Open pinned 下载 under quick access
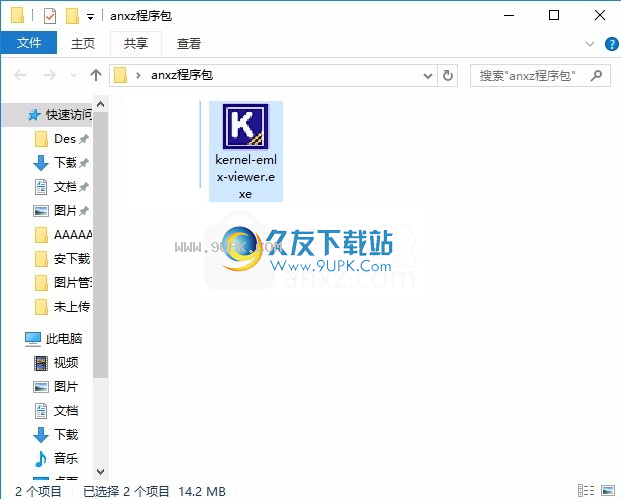The image size is (621, 499). click(x=61, y=163)
